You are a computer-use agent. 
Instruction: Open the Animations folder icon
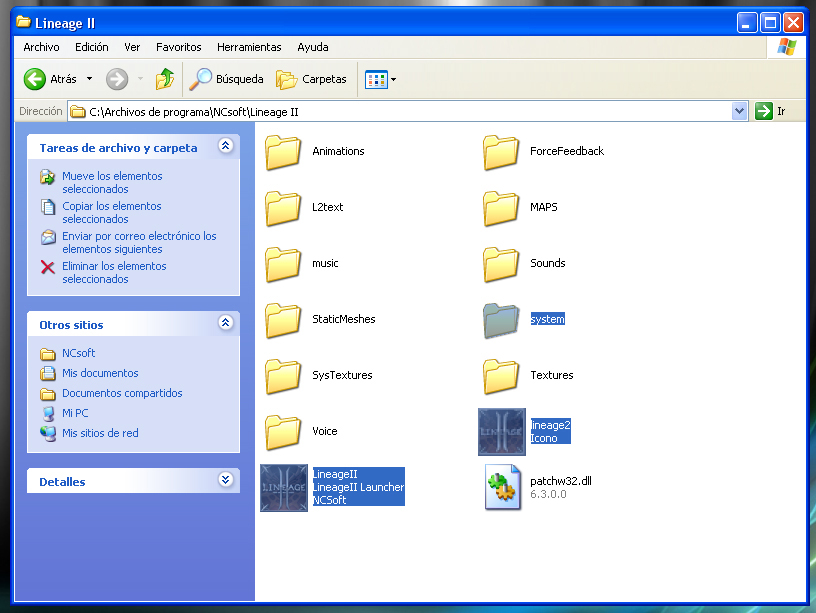click(x=283, y=152)
